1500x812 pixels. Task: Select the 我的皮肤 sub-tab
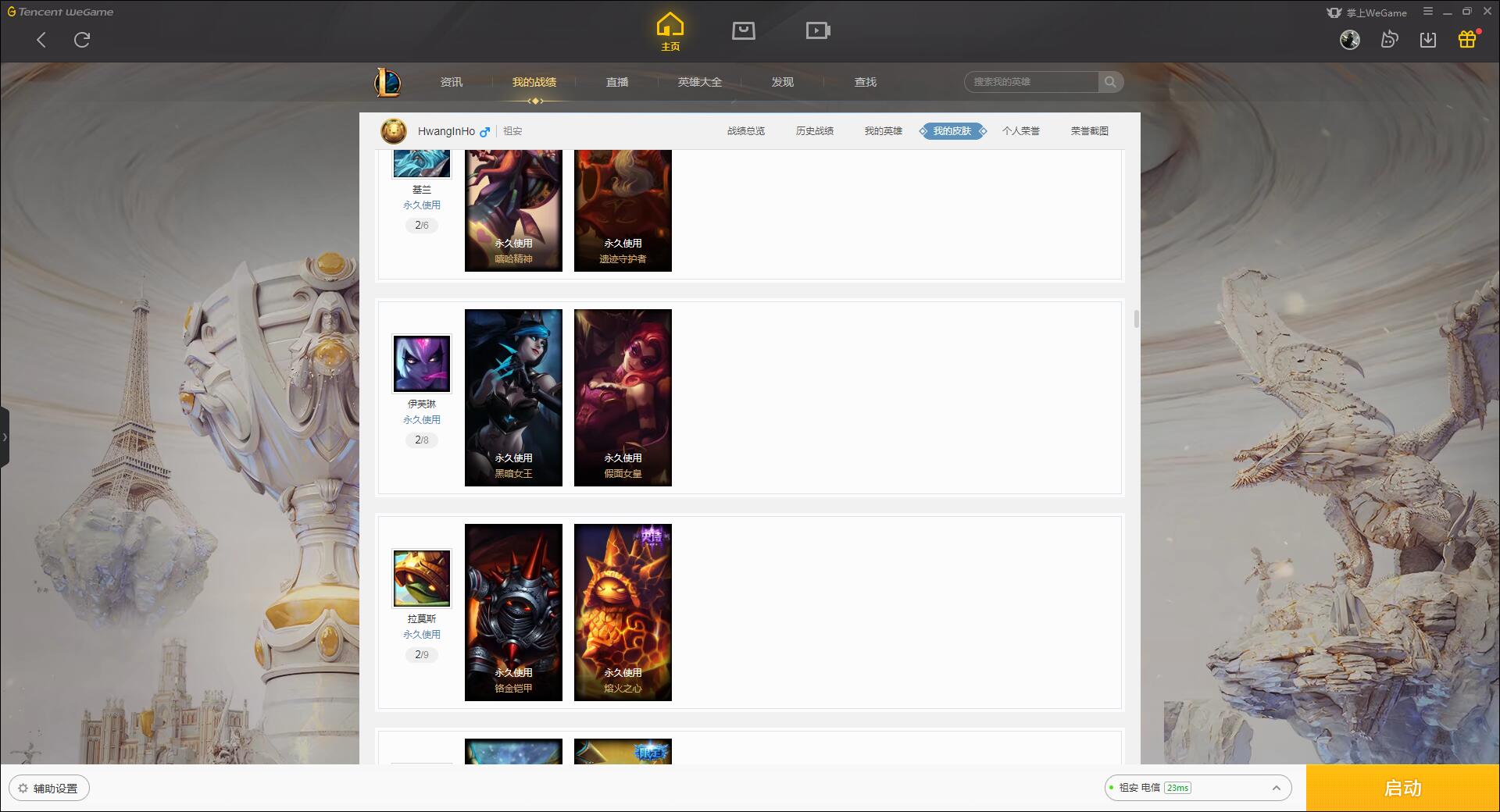952,131
